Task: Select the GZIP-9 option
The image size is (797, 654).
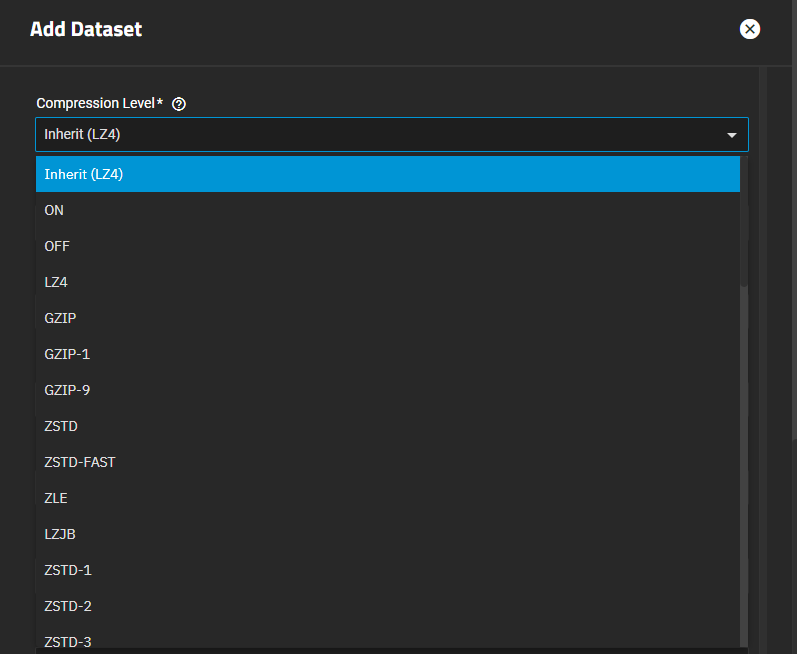Action: (388, 390)
